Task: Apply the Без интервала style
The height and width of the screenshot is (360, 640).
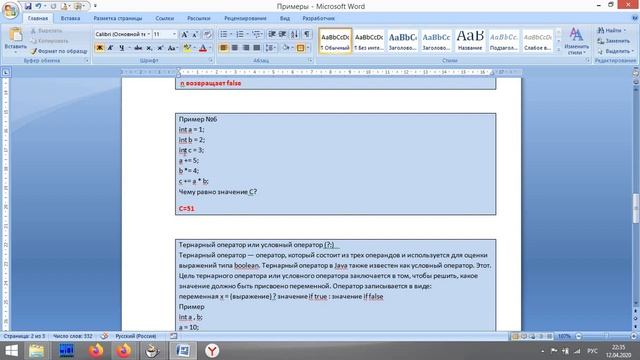Action: pyautogui.click(x=369, y=41)
